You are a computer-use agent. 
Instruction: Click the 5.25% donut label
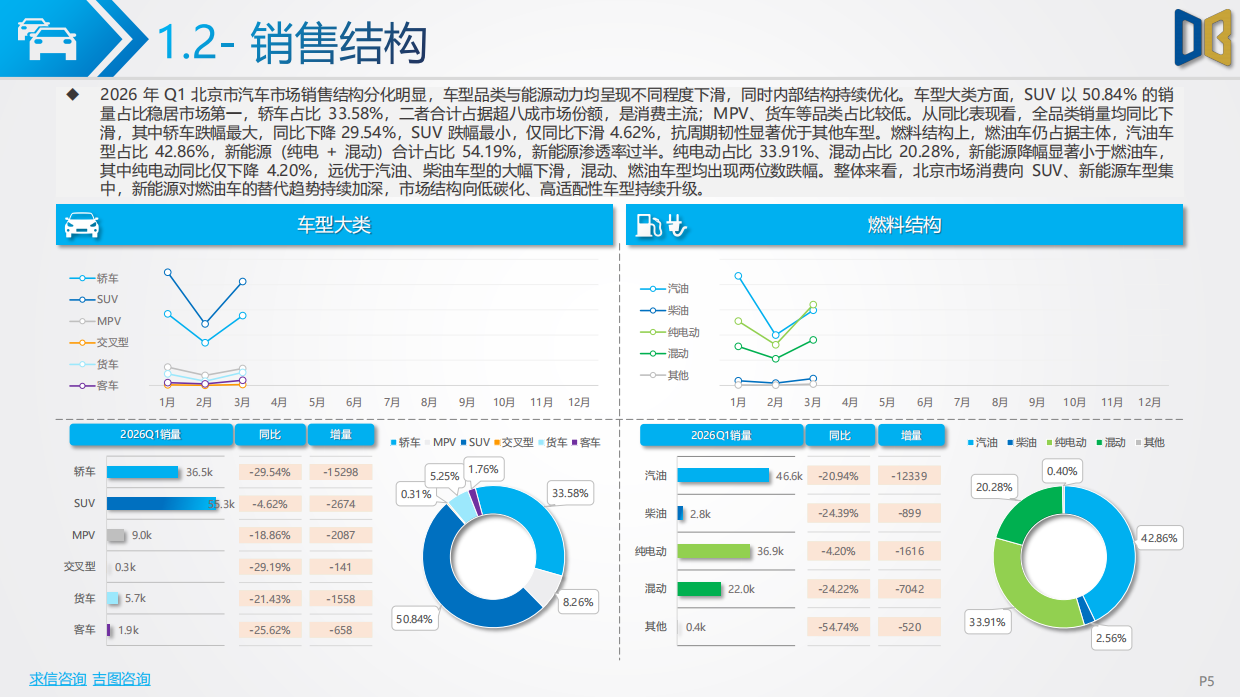[x=443, y=476]
